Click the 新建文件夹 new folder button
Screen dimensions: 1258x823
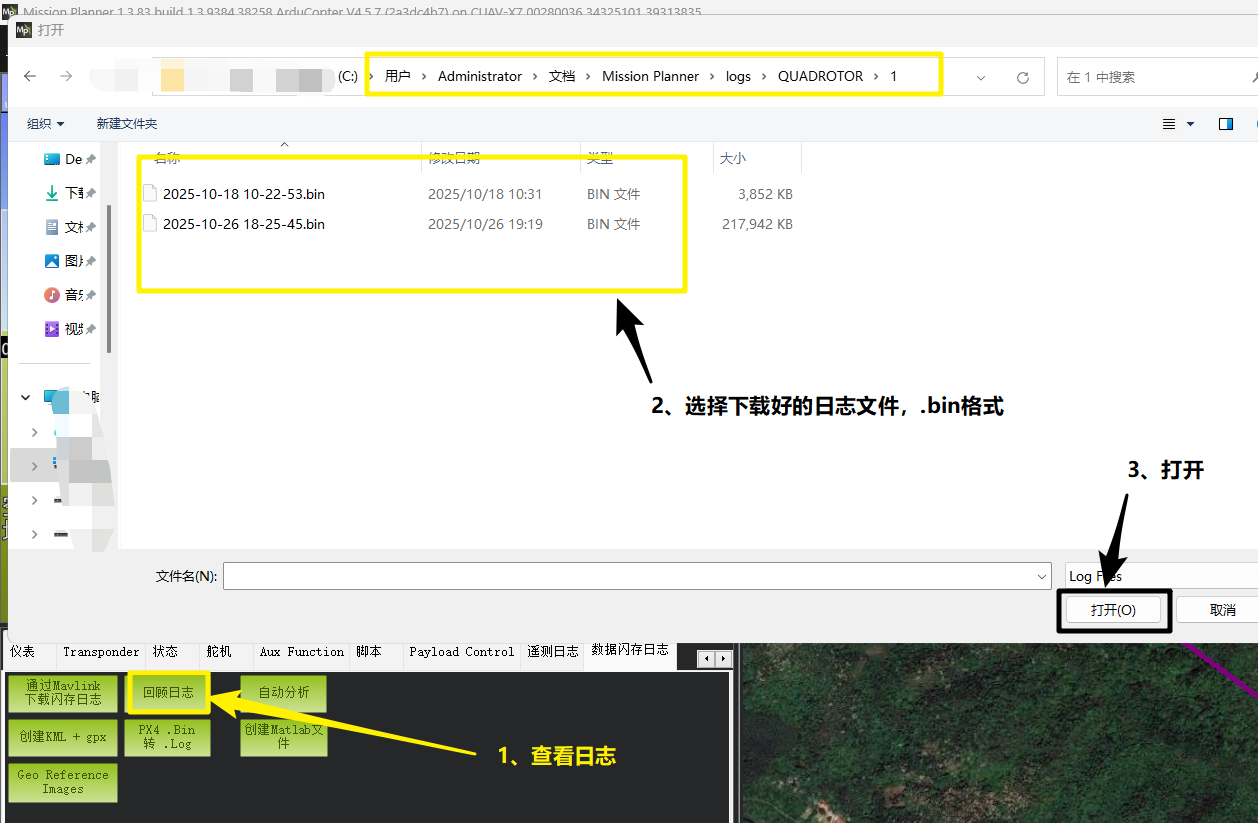tap(127, 124)
